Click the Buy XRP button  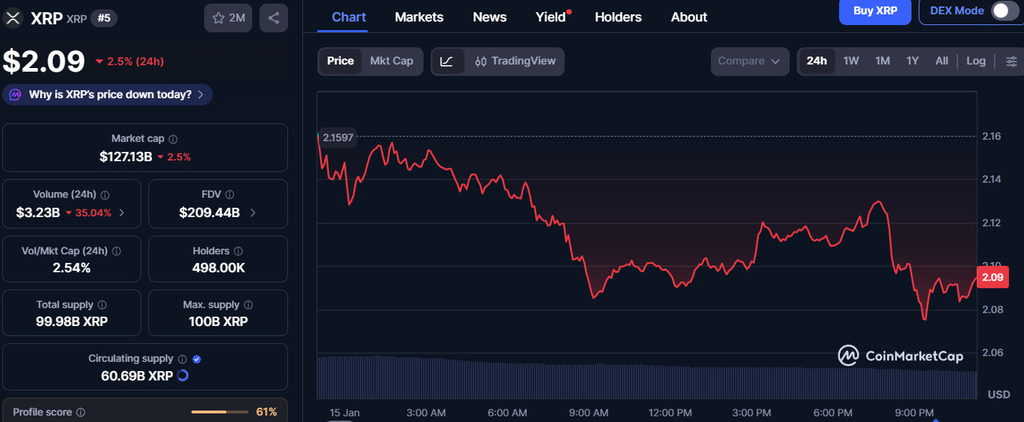pos(874,11)
